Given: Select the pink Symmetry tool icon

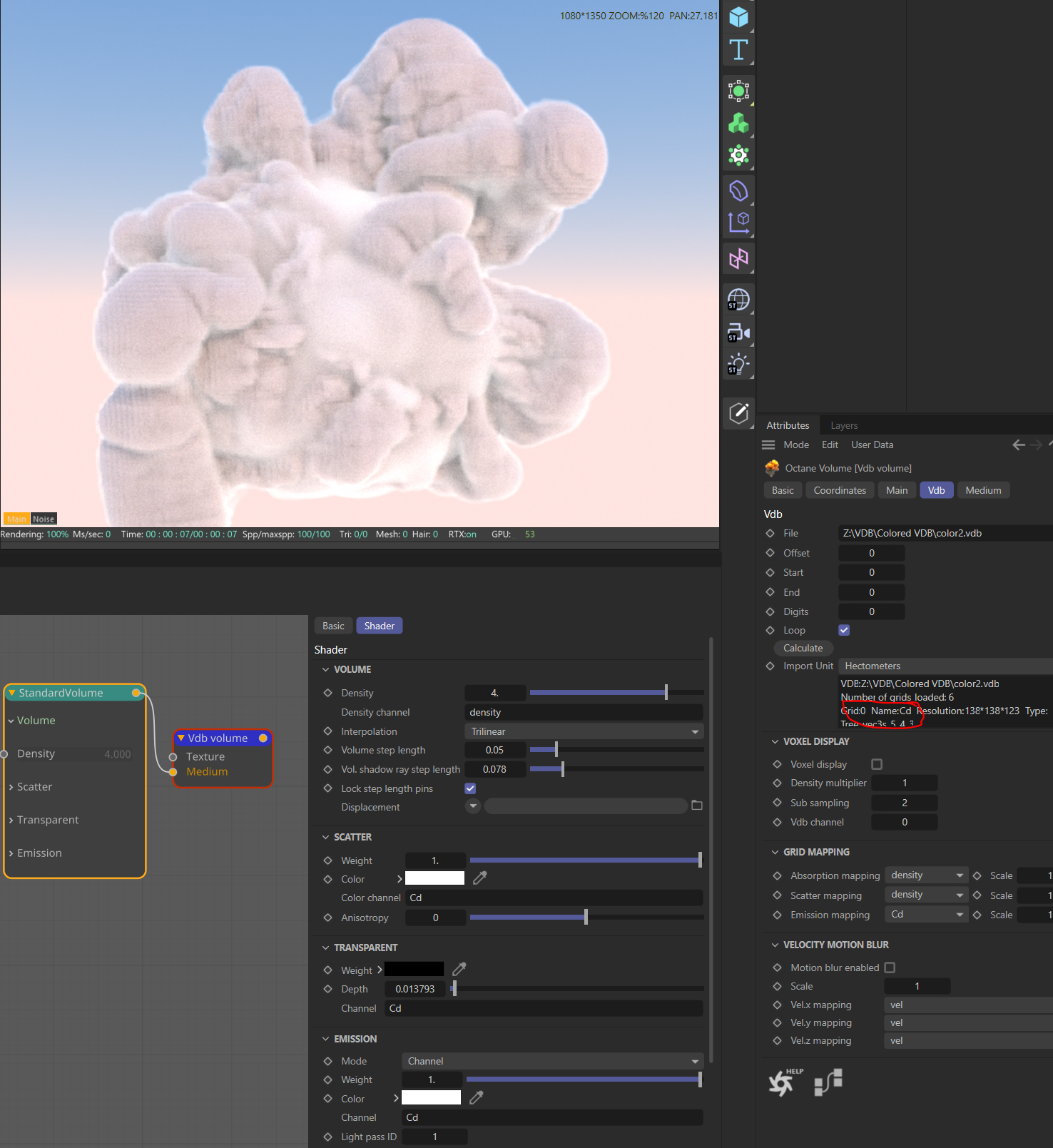Looking at the screenshot, I should [738, 258].
